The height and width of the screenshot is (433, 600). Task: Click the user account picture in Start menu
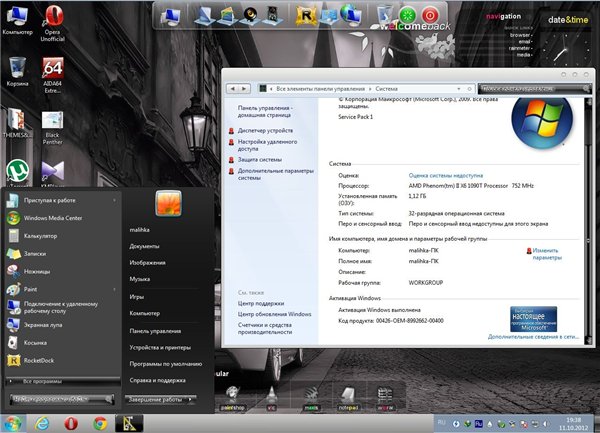click(167, 204)
